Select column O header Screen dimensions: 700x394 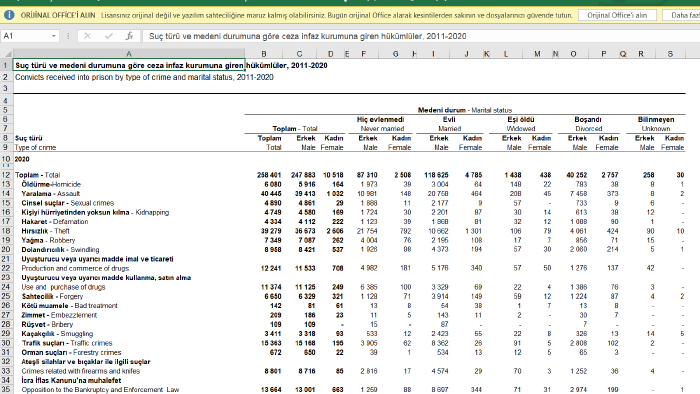[x=573, y=54]
